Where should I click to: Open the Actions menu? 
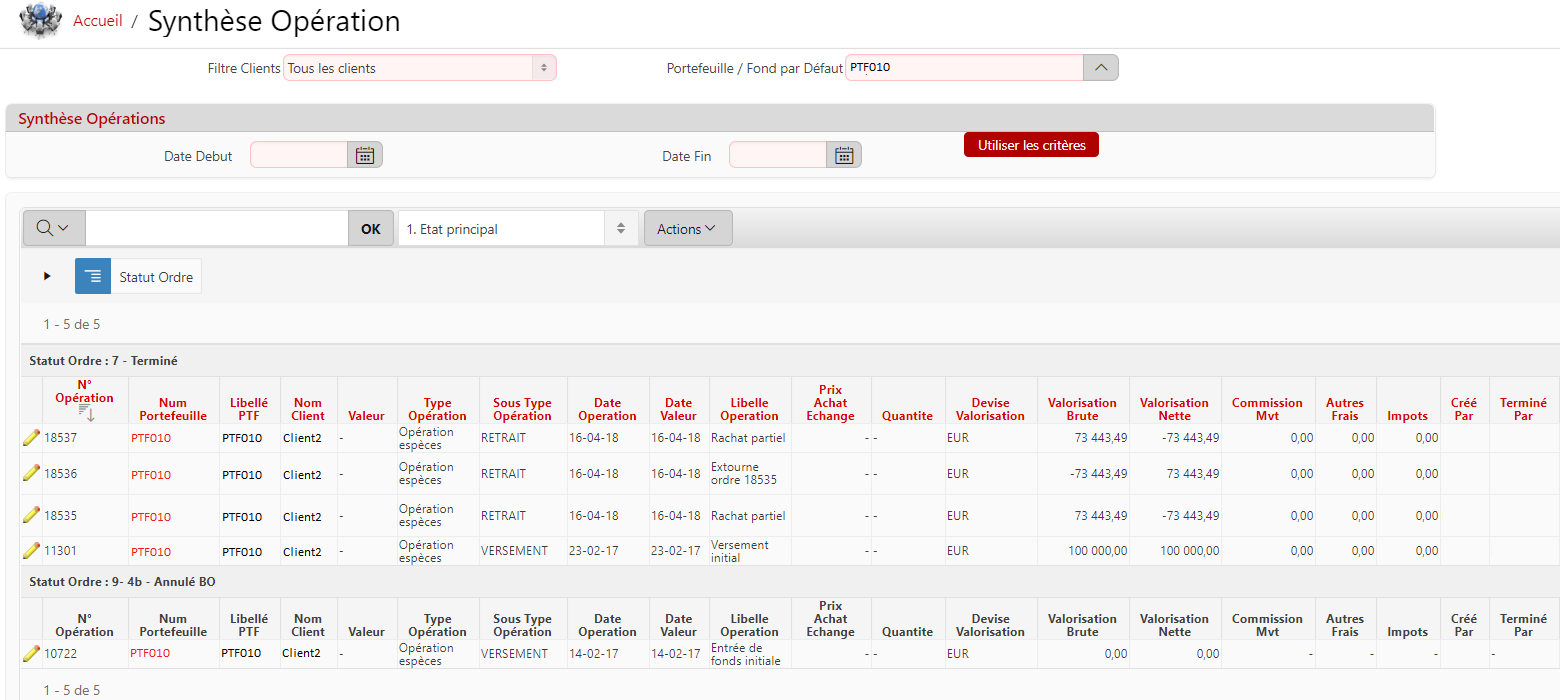(x=687, y=229)
